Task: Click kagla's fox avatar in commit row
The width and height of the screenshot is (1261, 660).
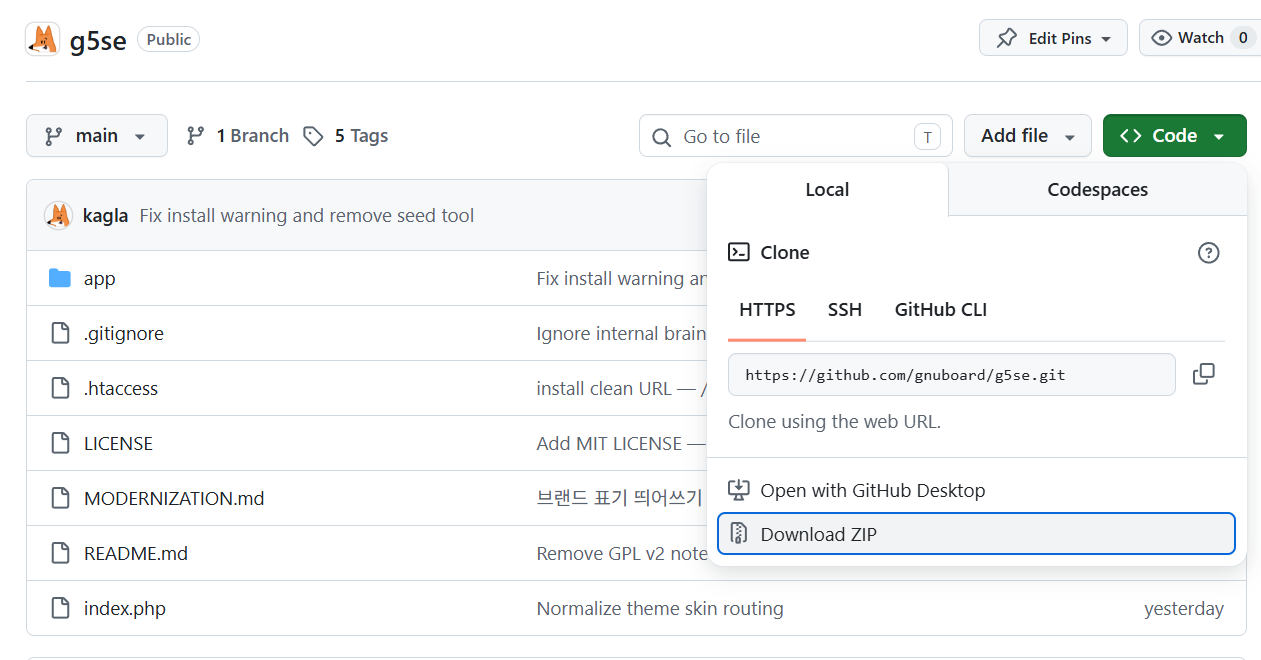Action: [59, 215]
